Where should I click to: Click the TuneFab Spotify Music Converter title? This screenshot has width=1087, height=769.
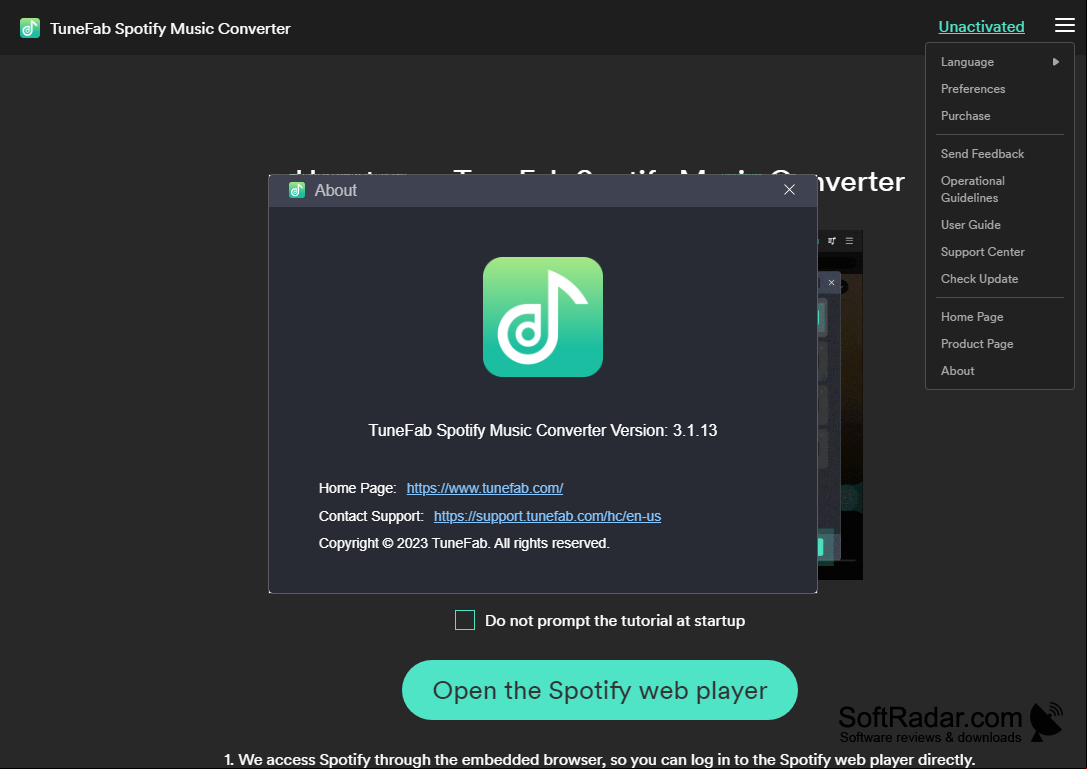point(170,28)
